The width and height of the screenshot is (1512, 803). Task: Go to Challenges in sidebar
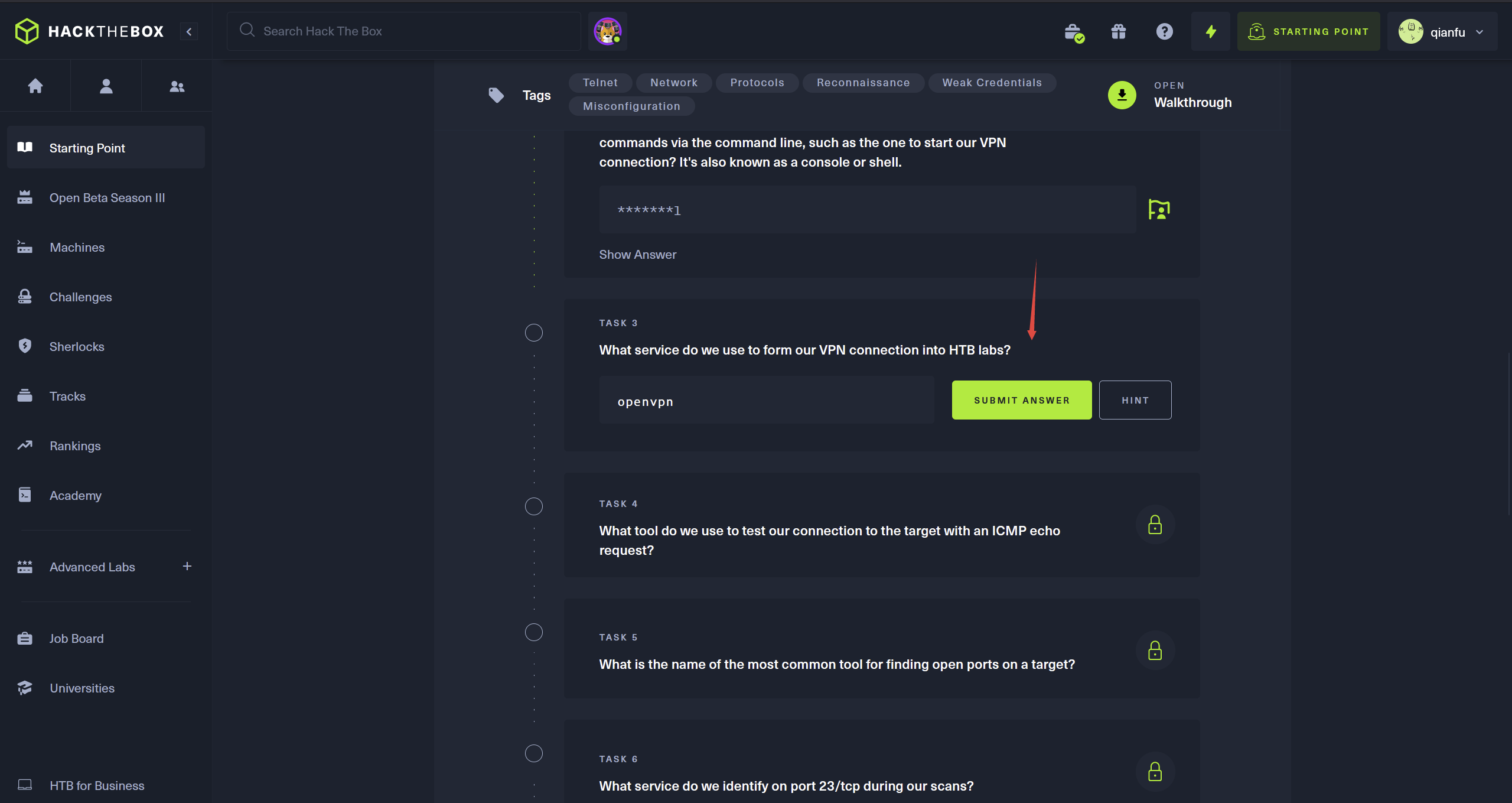[80, 297]
